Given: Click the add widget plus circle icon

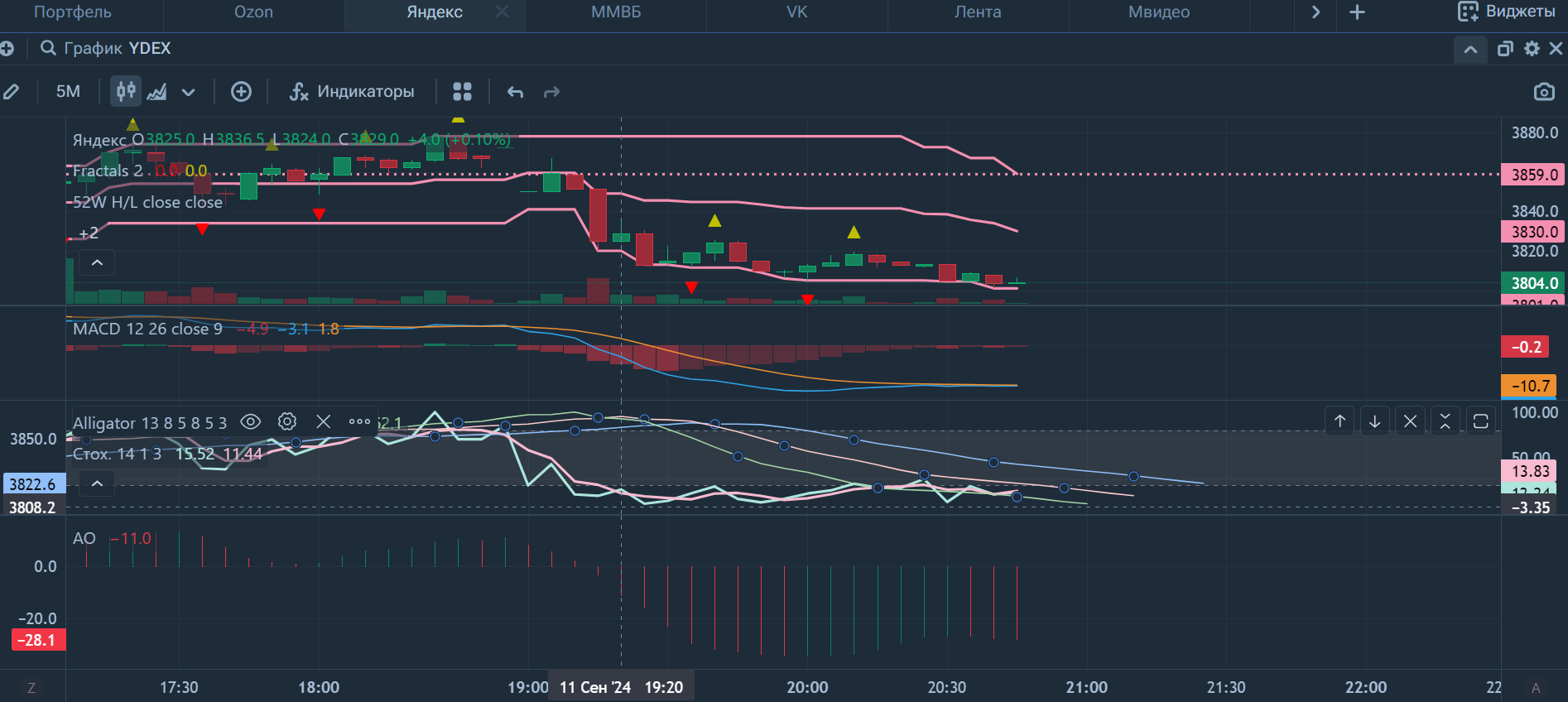Looking at the screenshot, I should 7,49.
